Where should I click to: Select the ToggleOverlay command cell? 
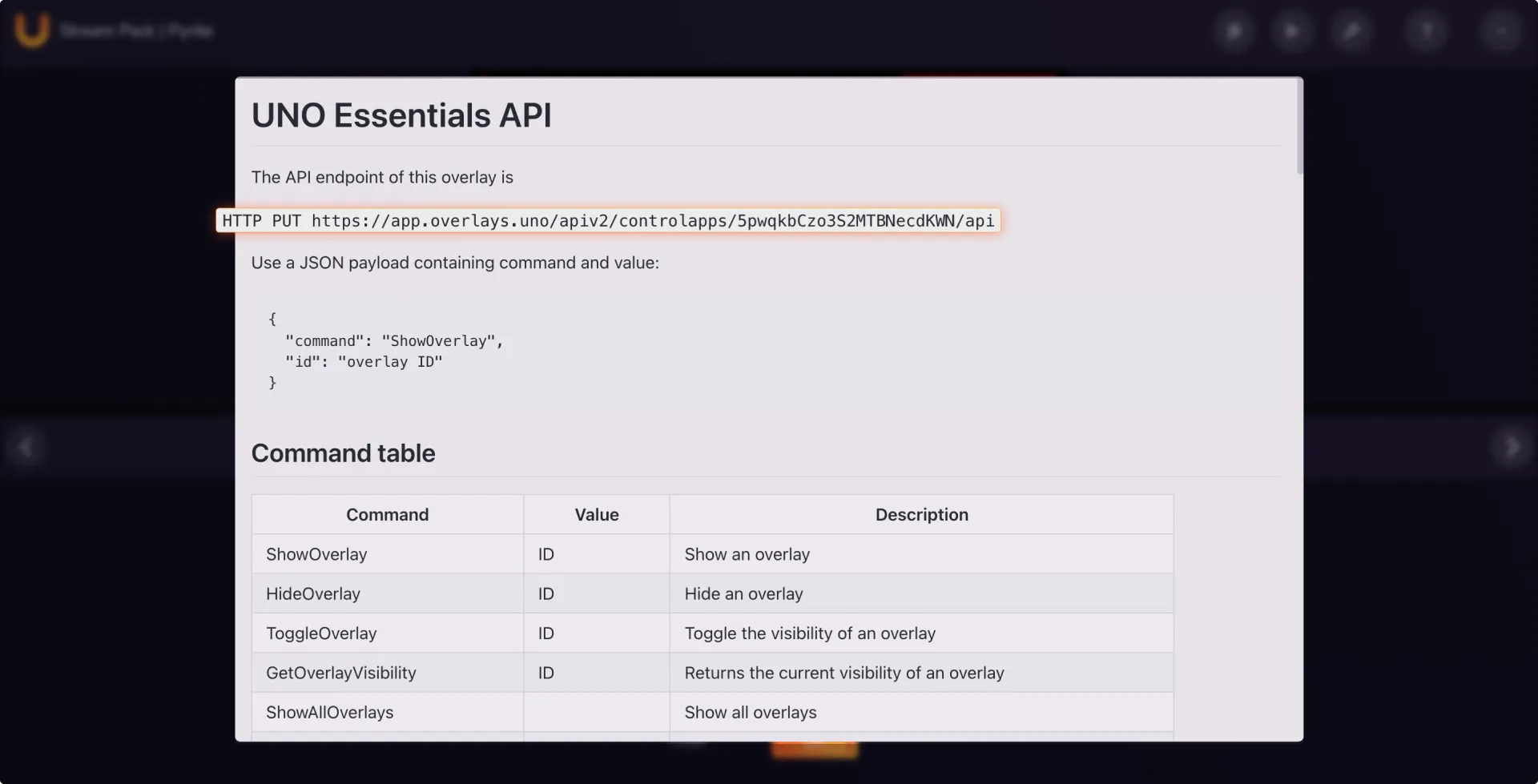point(388,633)
